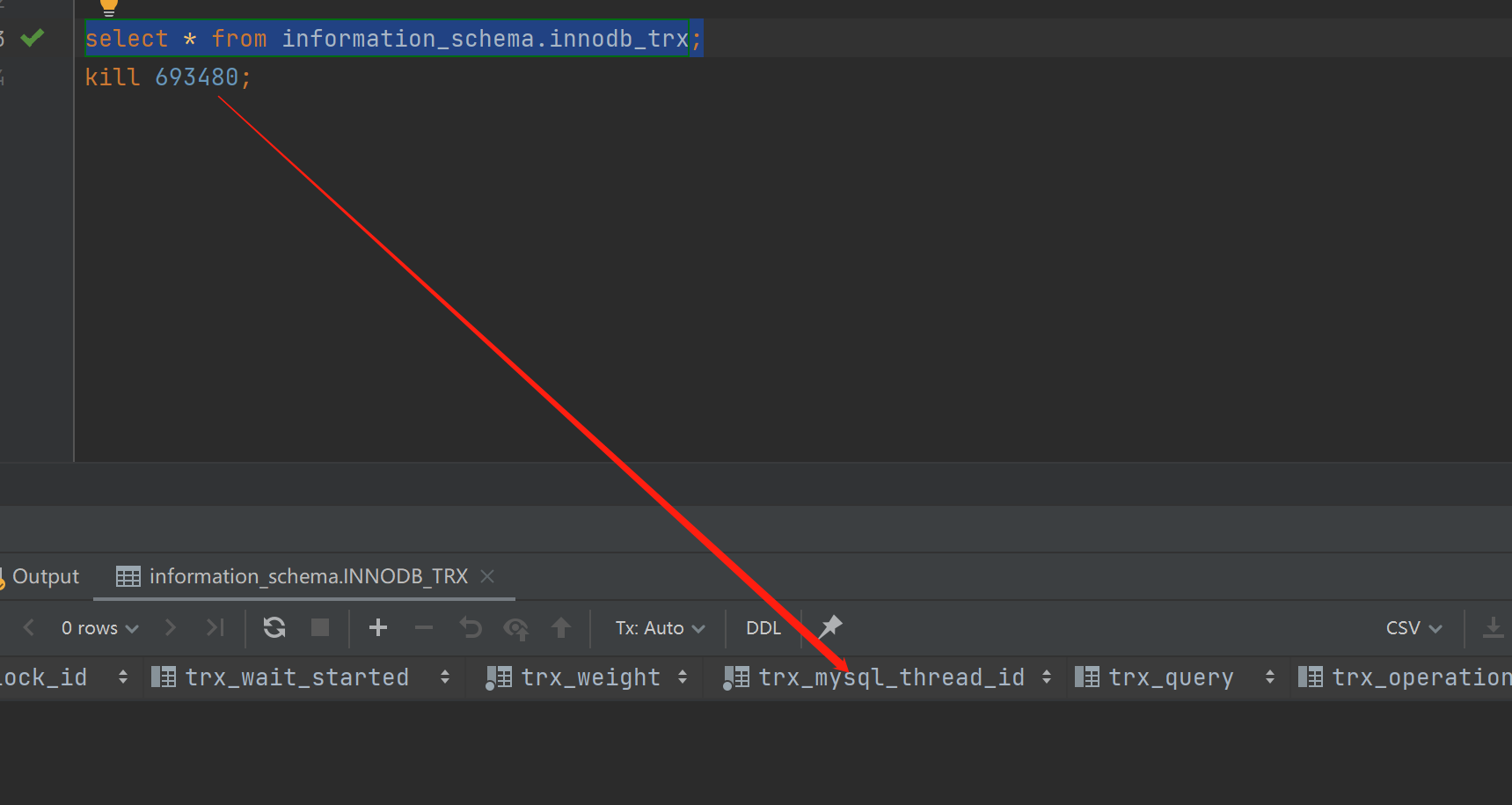Viewport: 1512px width, 805px height.
Task: Click the trx_weight column header
Action: click(x=590, y=677)
